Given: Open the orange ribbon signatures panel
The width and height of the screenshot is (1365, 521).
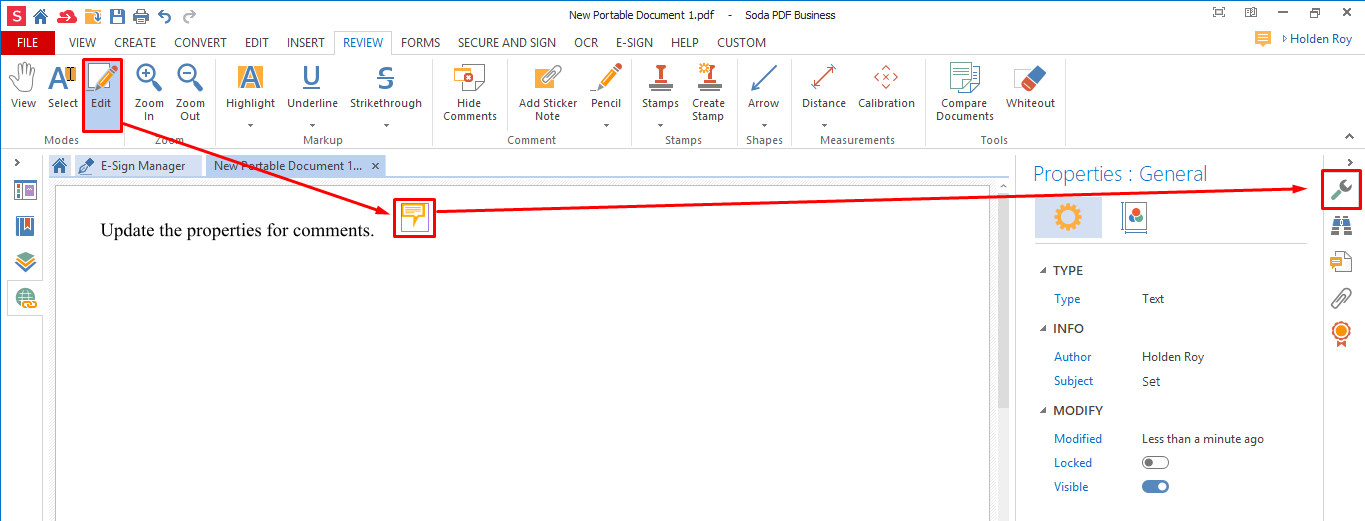Looking at the screenshot, I should tap(1341, 334).
